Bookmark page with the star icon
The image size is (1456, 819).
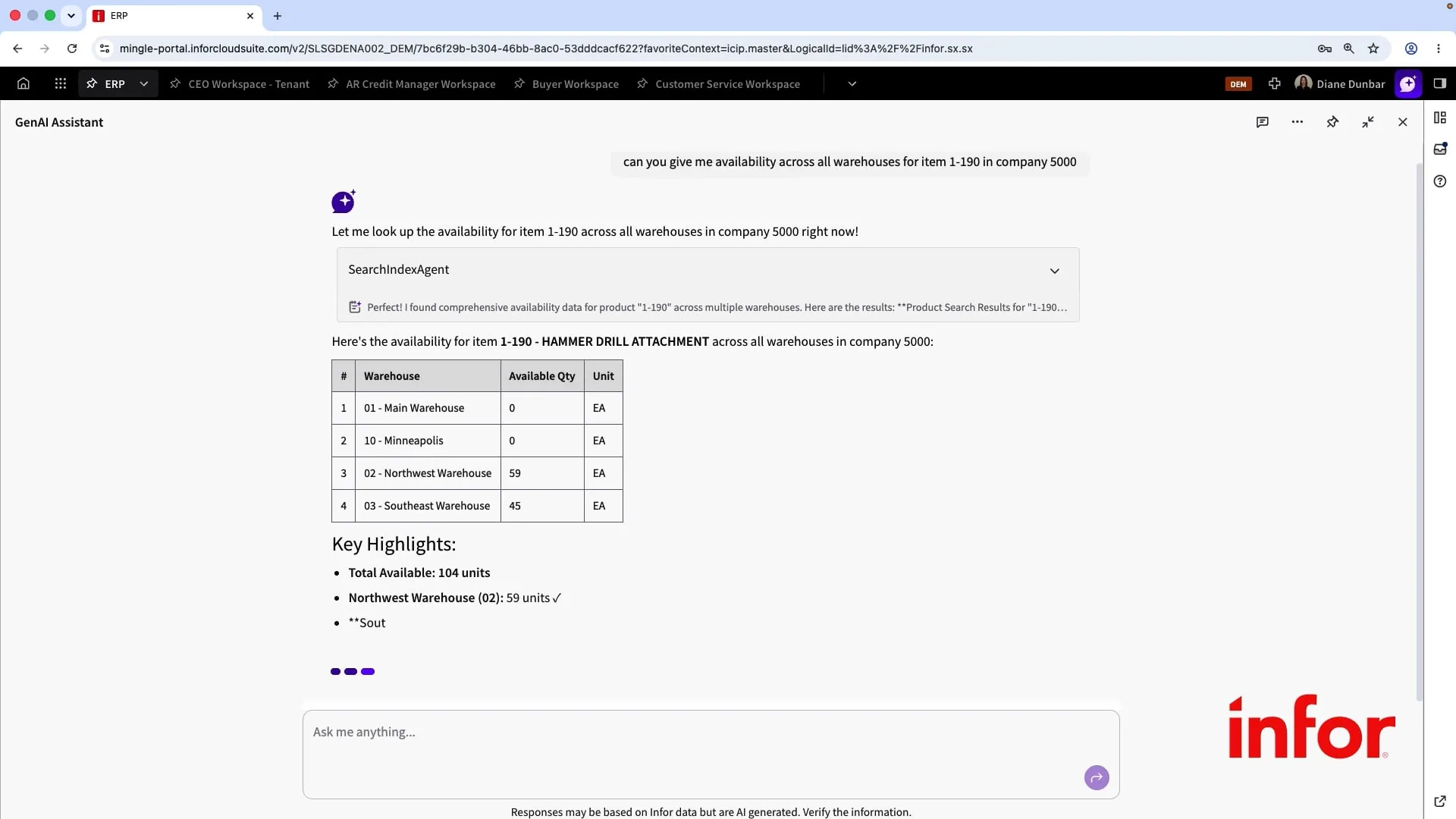tap(1373, 49)
